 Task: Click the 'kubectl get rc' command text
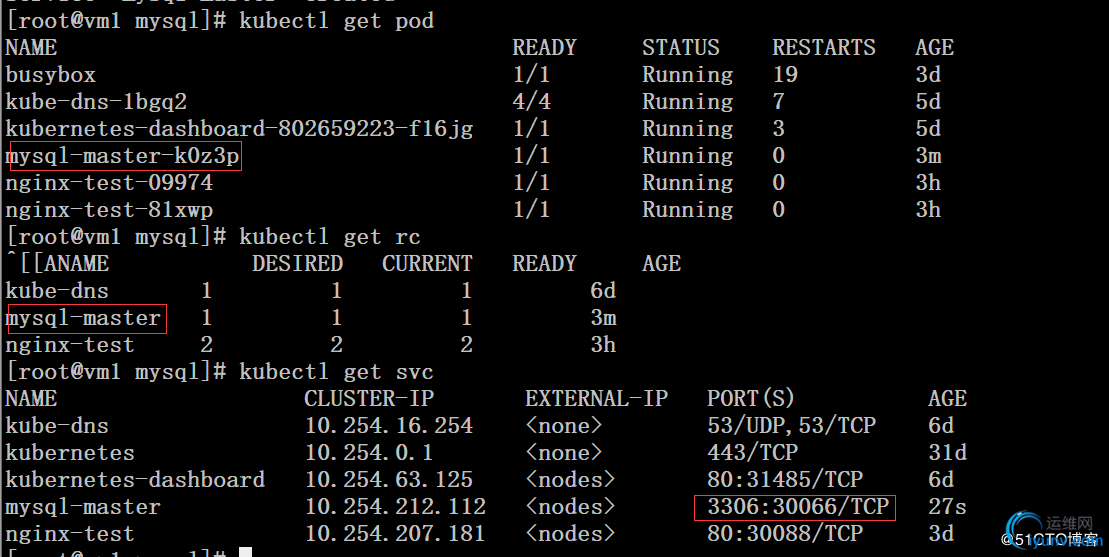330,236
